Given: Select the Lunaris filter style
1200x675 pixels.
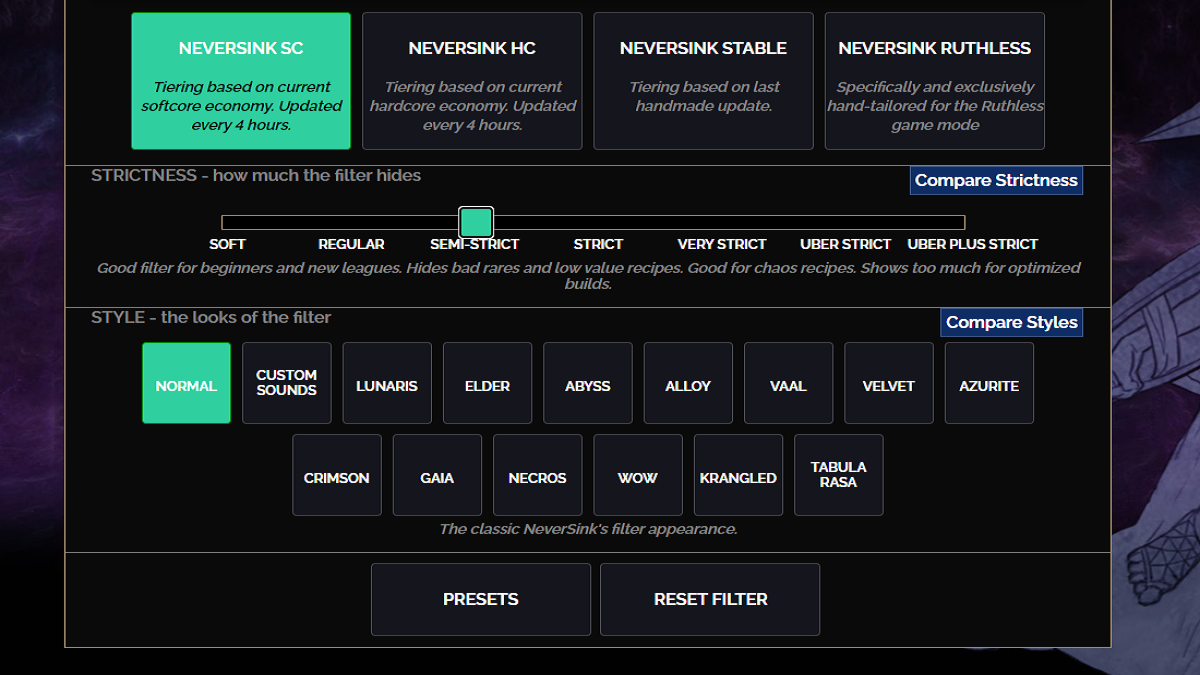Looking at the screenshot, I should [387, 383].
